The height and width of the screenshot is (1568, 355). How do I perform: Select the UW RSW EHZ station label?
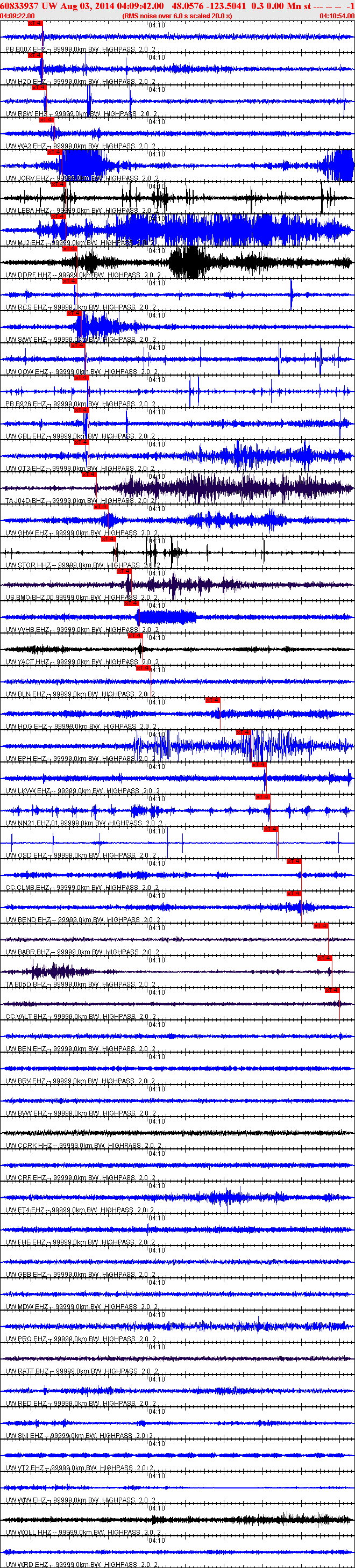81,114
